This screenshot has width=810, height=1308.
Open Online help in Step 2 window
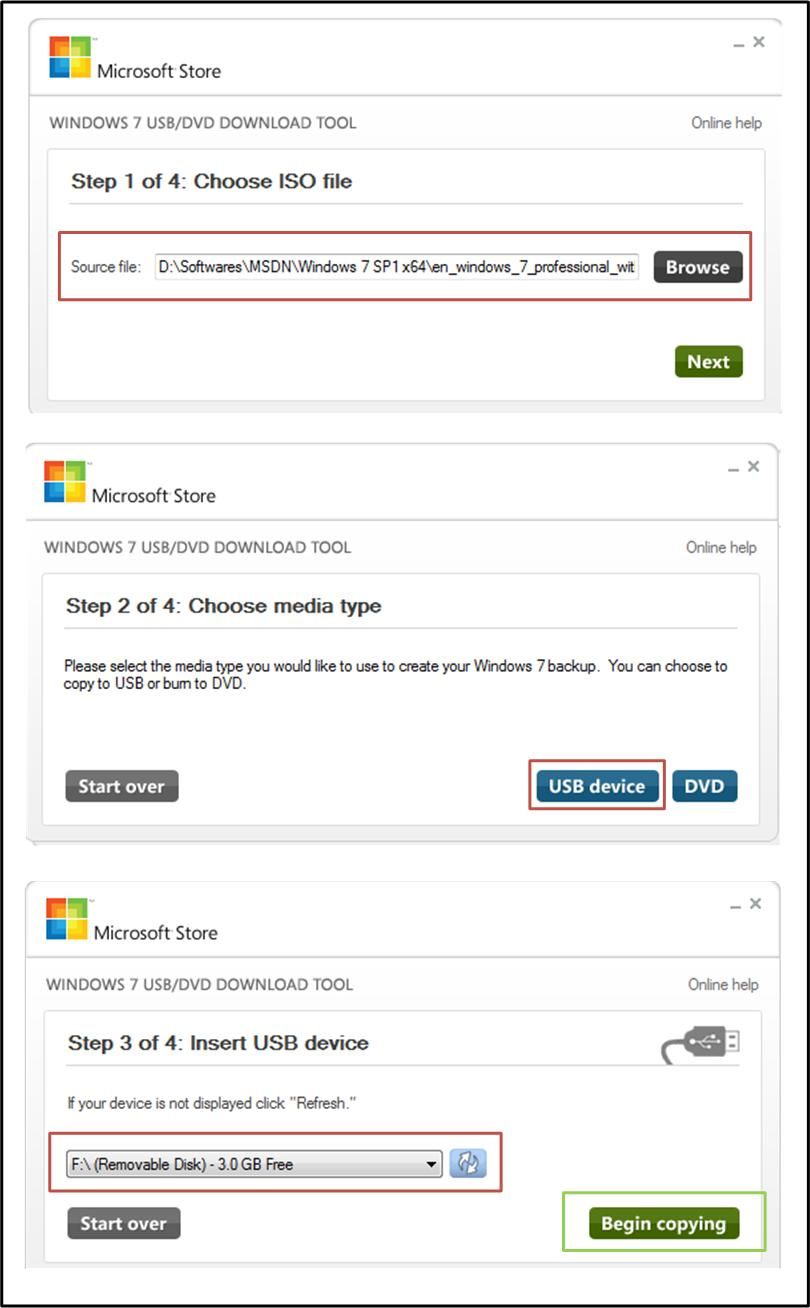(x=721, y=547)
